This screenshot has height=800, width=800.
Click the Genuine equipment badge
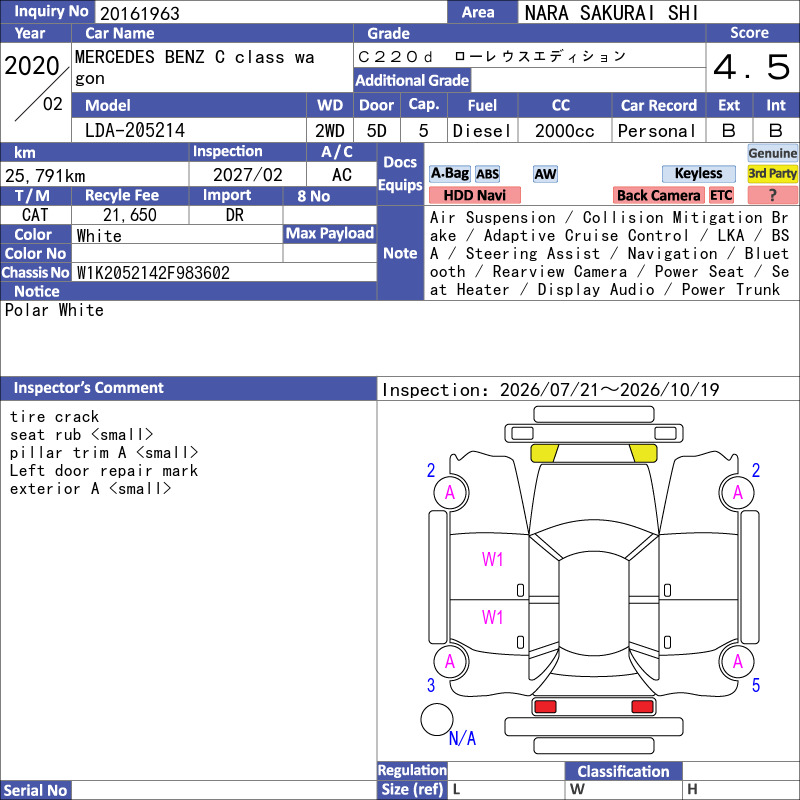tap(772, 153)
